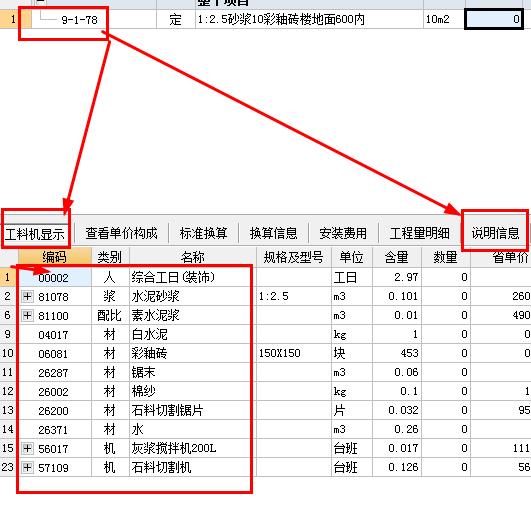Screen dimensions: 531x511
Task: Select row header number 10
Action: click(x=8, y=354)
